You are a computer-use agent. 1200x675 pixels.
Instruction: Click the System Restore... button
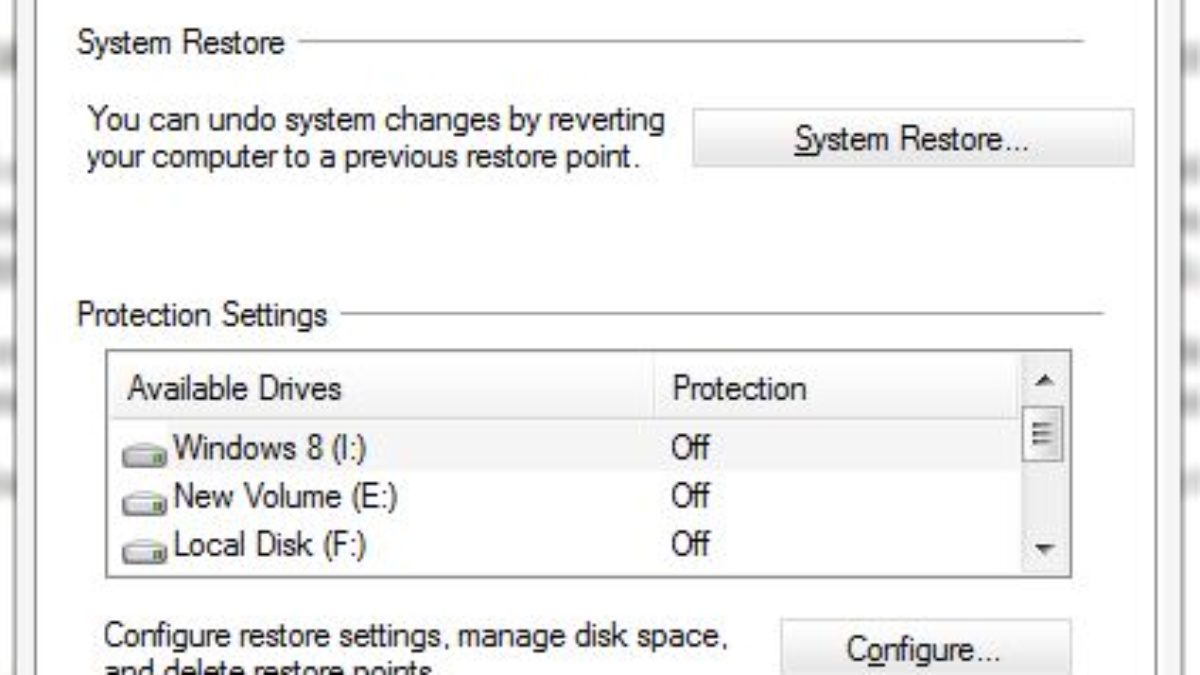[x=912, y=139]
